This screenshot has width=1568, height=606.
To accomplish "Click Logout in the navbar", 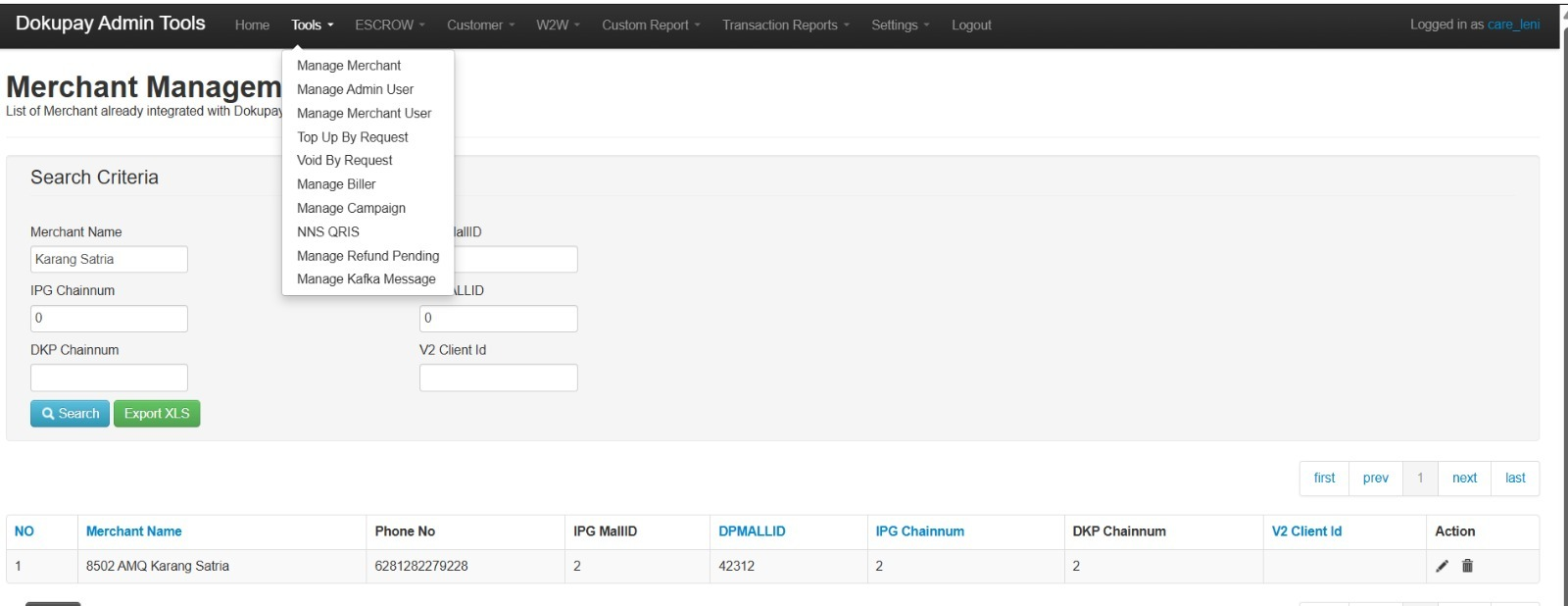I will click(x=971, y=25).
